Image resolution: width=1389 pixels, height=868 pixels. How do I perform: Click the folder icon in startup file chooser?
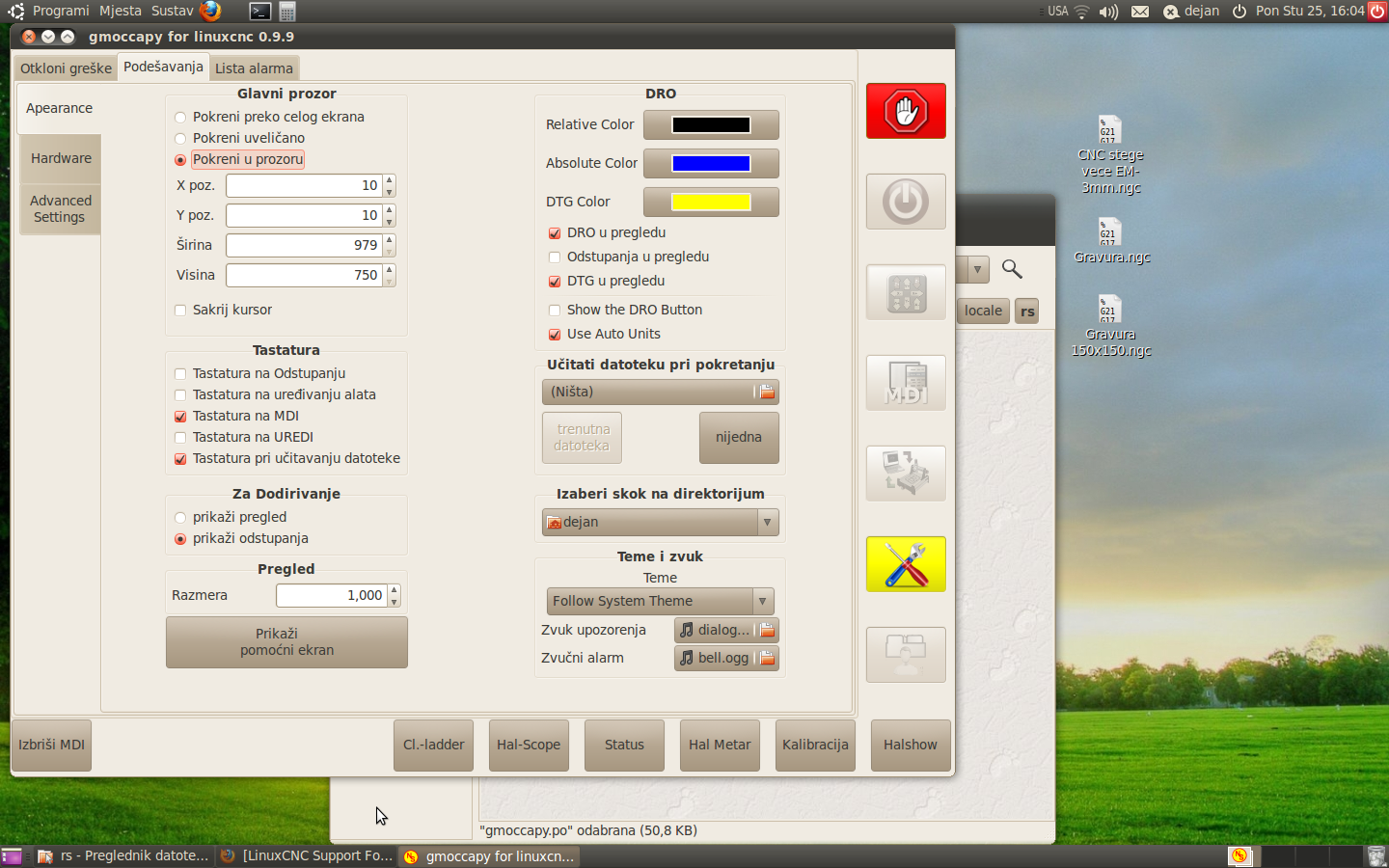point(767,392)
